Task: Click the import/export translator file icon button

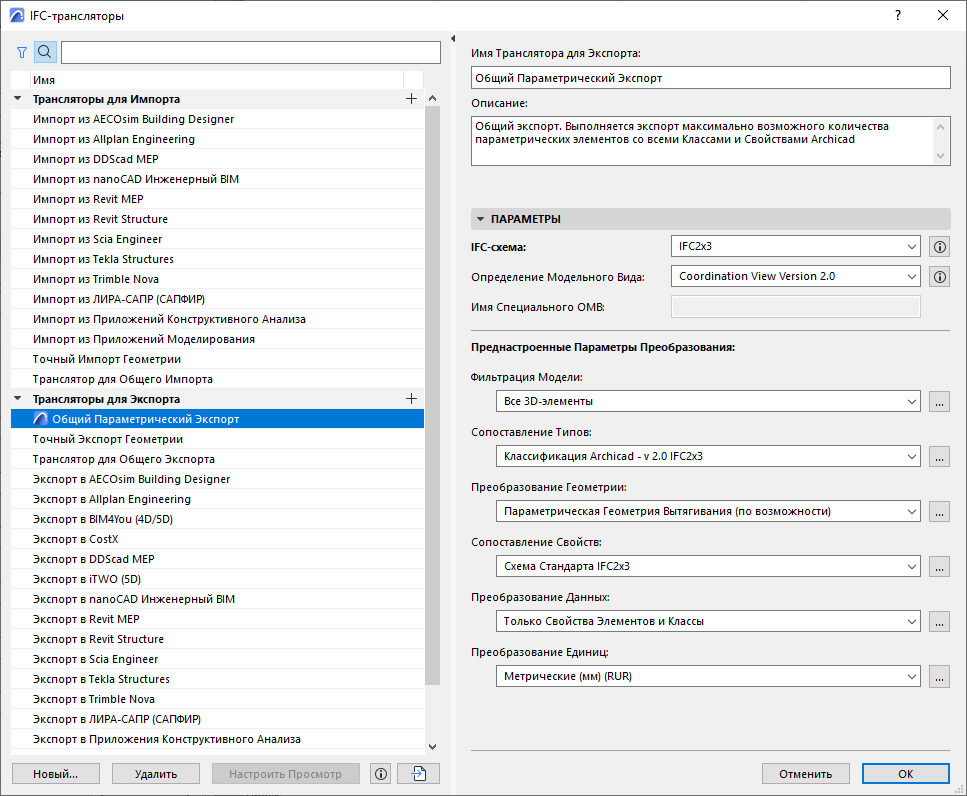Action: pos(419,774)
